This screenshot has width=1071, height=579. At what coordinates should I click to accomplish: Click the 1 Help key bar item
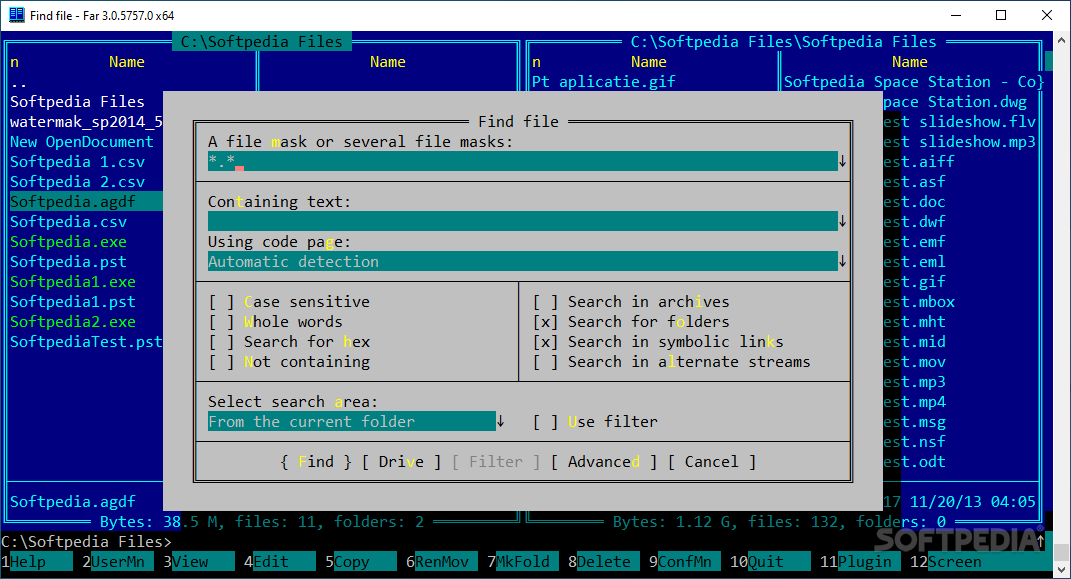point(37,562)
